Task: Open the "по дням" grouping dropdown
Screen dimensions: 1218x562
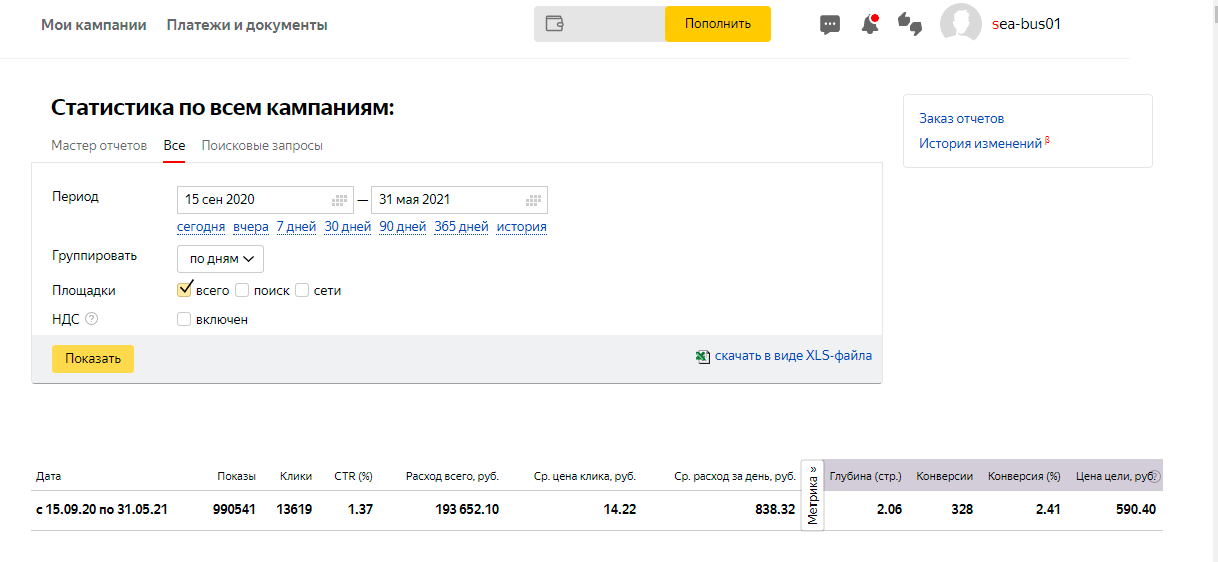Action: [x=221, y=259]
